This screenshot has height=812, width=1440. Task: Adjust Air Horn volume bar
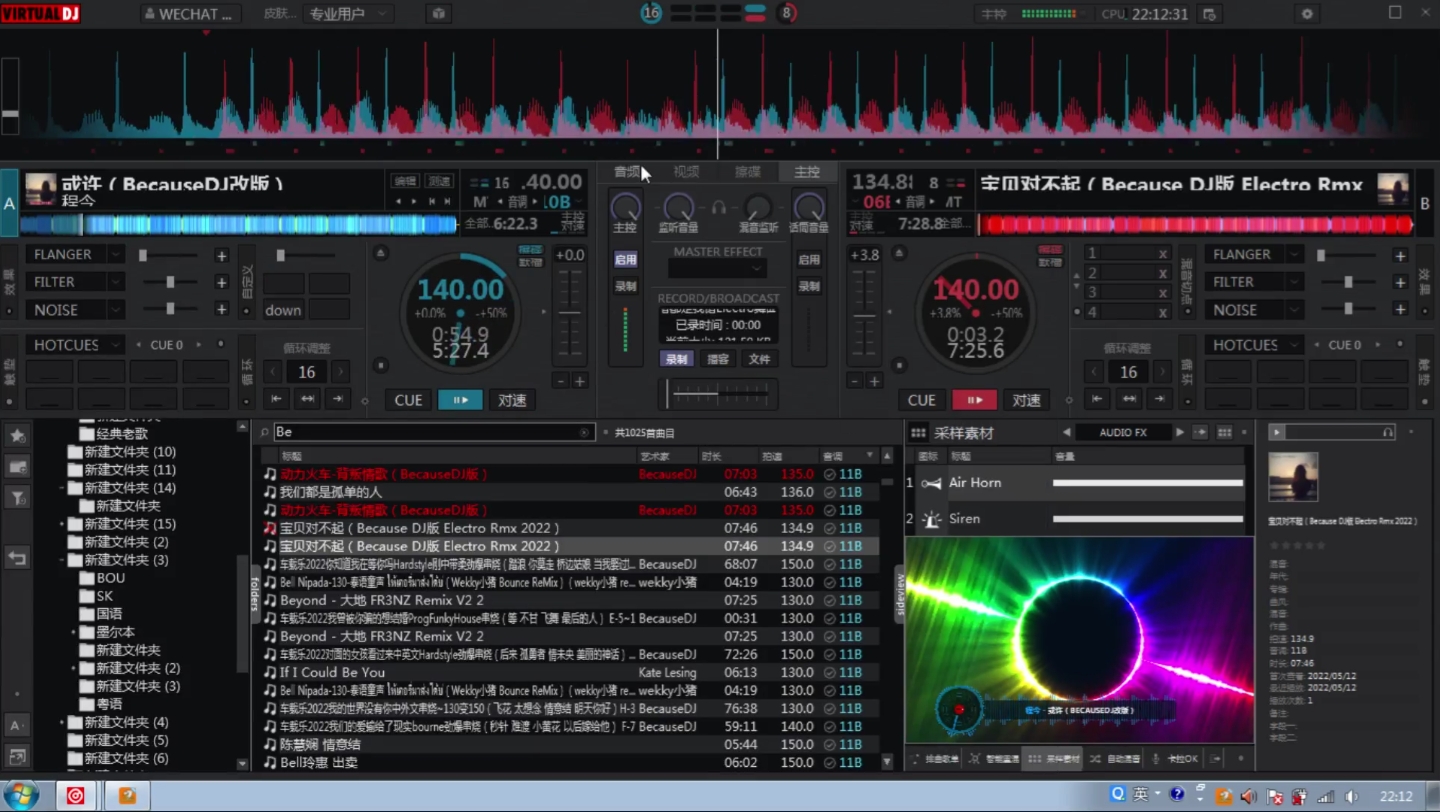1148,483
